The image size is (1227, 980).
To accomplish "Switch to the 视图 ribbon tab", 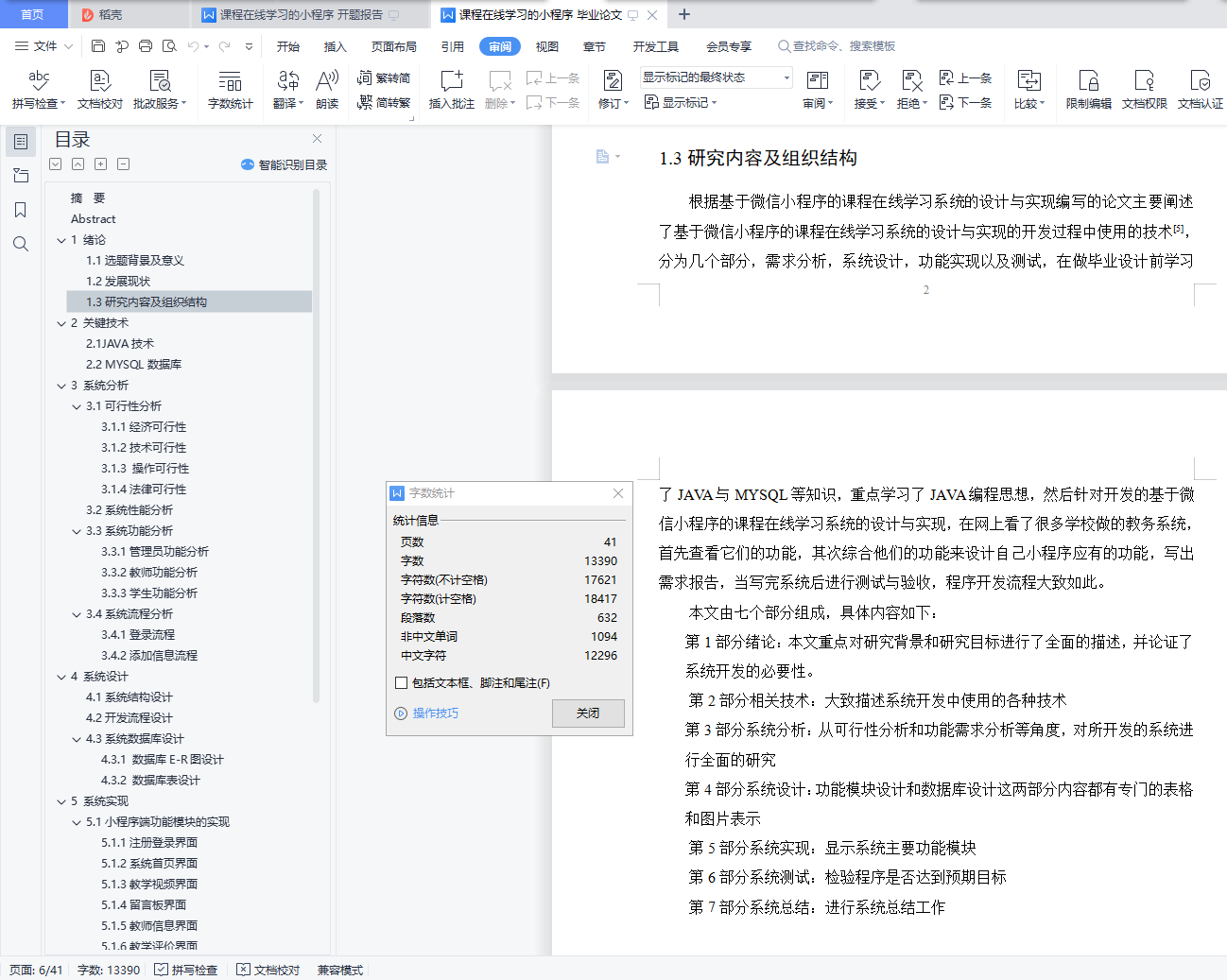I will click(x=546, y=45).
